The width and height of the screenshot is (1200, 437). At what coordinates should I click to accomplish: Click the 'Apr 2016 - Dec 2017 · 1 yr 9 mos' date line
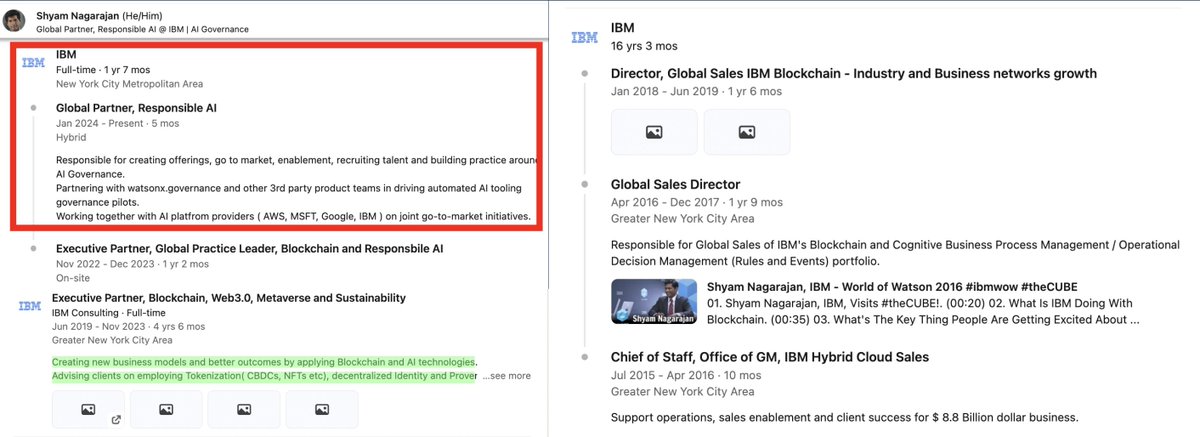(697, 202)
